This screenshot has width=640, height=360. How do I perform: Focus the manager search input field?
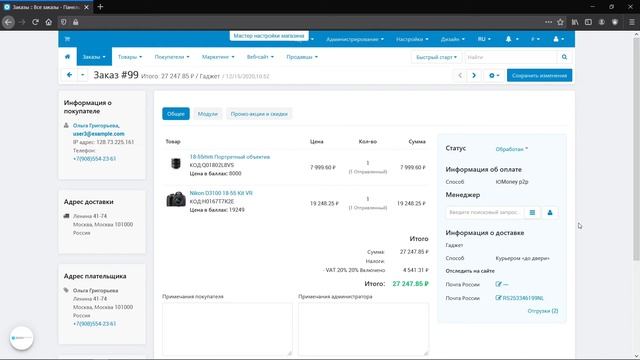484,212
